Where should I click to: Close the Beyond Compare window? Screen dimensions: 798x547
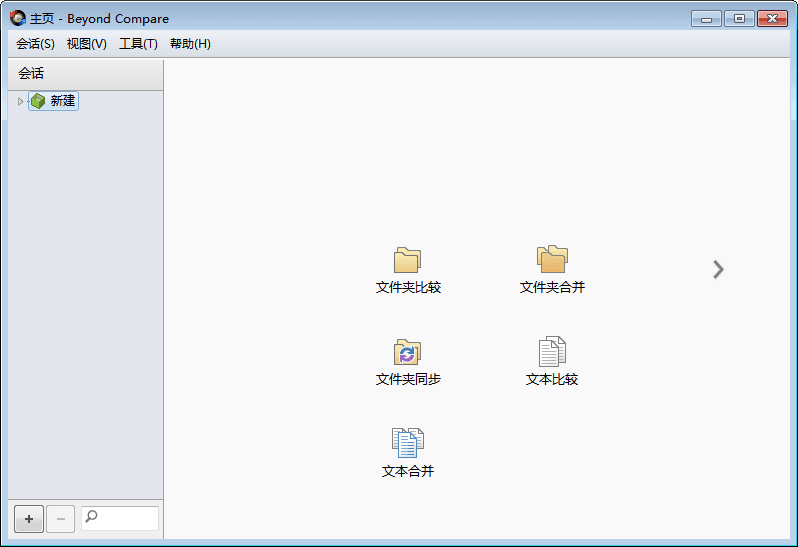pyautogui.click(x=772, y=19)
